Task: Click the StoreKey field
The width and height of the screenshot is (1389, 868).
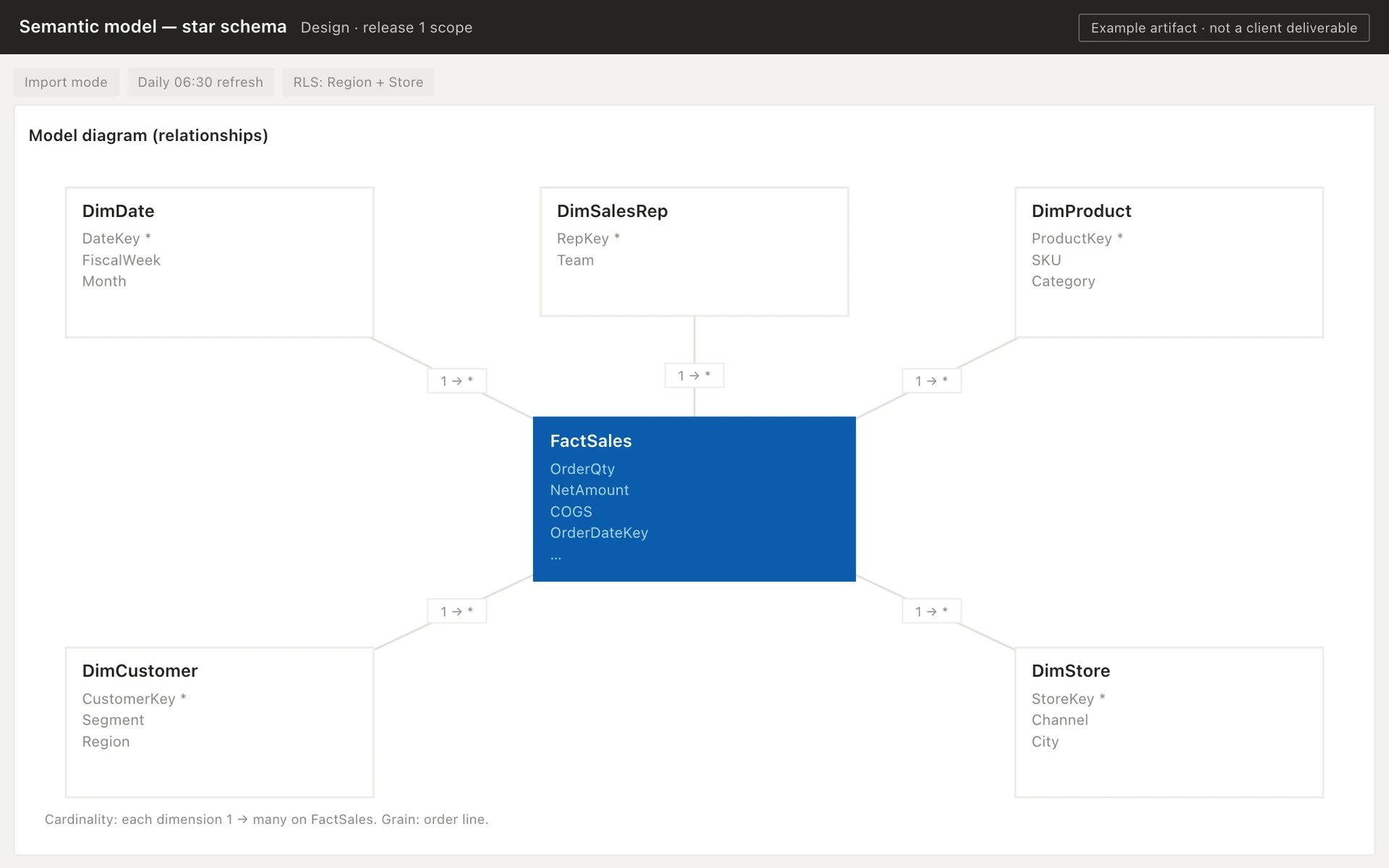Action: coord(1068,699)
